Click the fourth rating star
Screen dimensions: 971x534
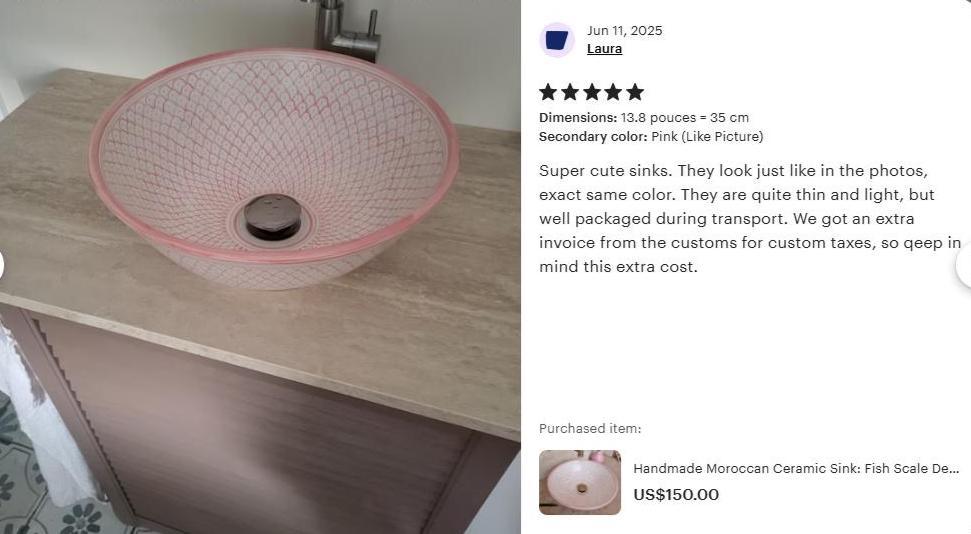tap(613, 92)
